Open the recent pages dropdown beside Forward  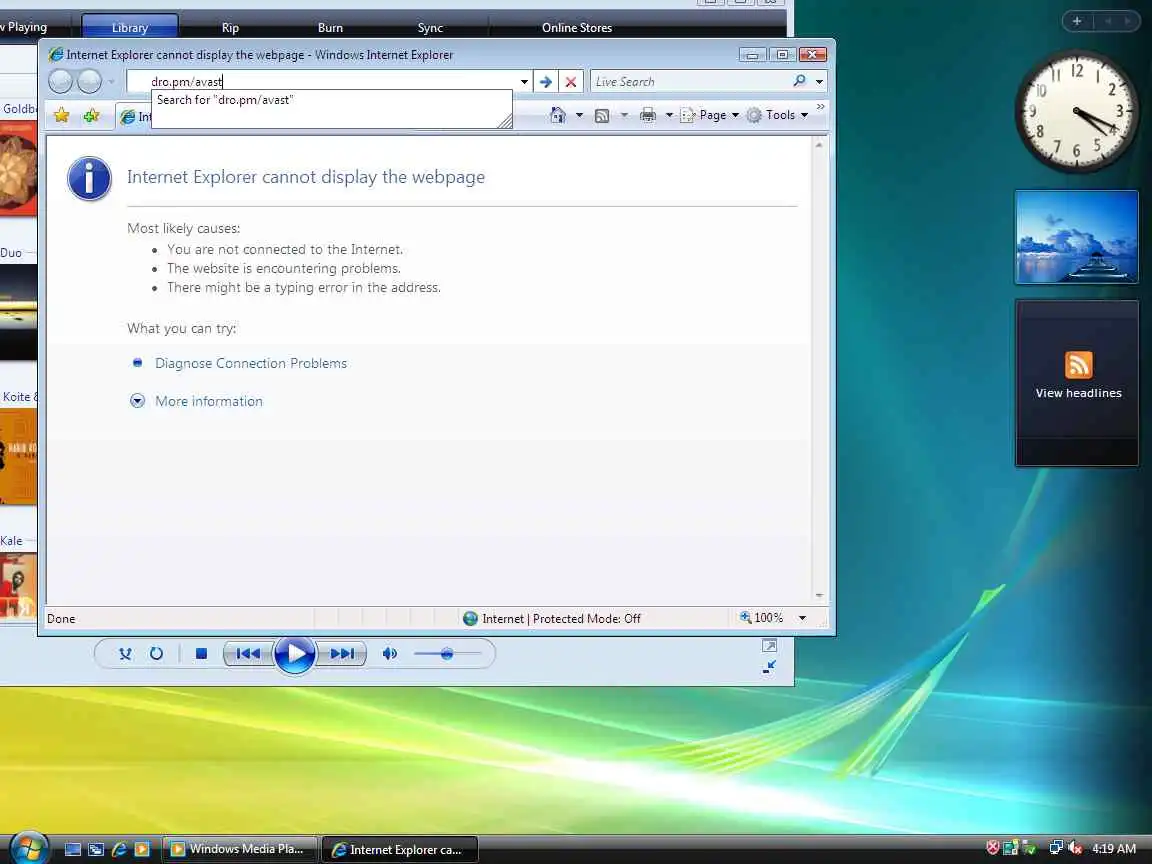click(x=111, y=82)
